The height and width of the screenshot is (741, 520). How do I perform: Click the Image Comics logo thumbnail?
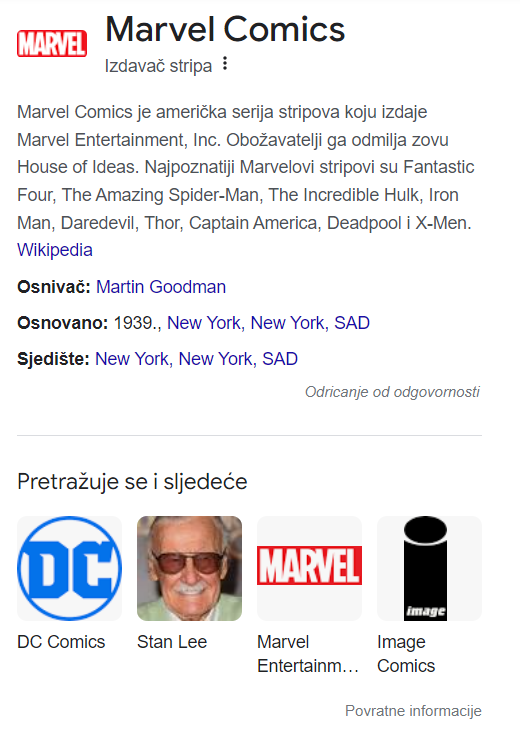[x=430, y=568]
